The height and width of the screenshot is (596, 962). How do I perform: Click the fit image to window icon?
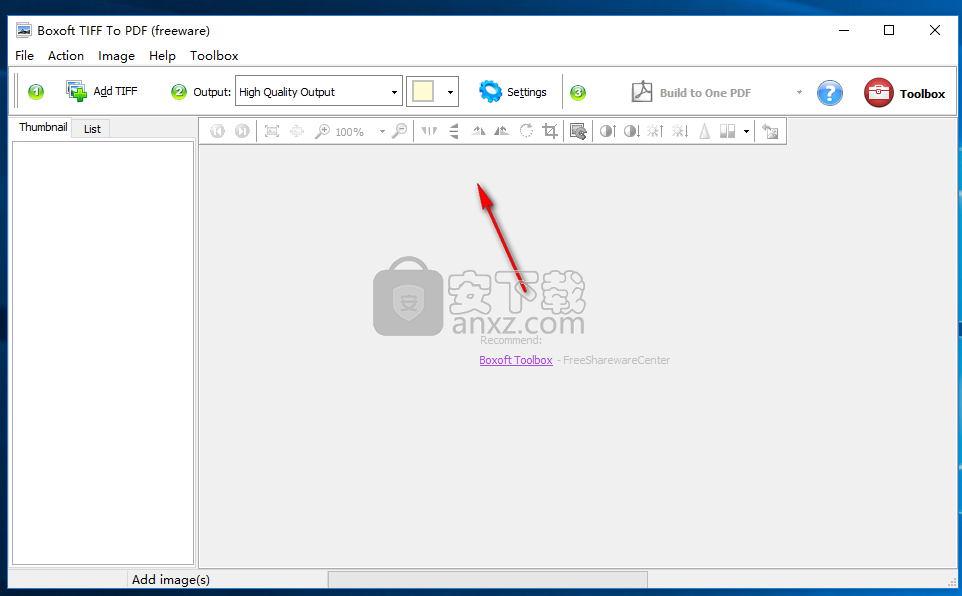click(x=271, y=131)
